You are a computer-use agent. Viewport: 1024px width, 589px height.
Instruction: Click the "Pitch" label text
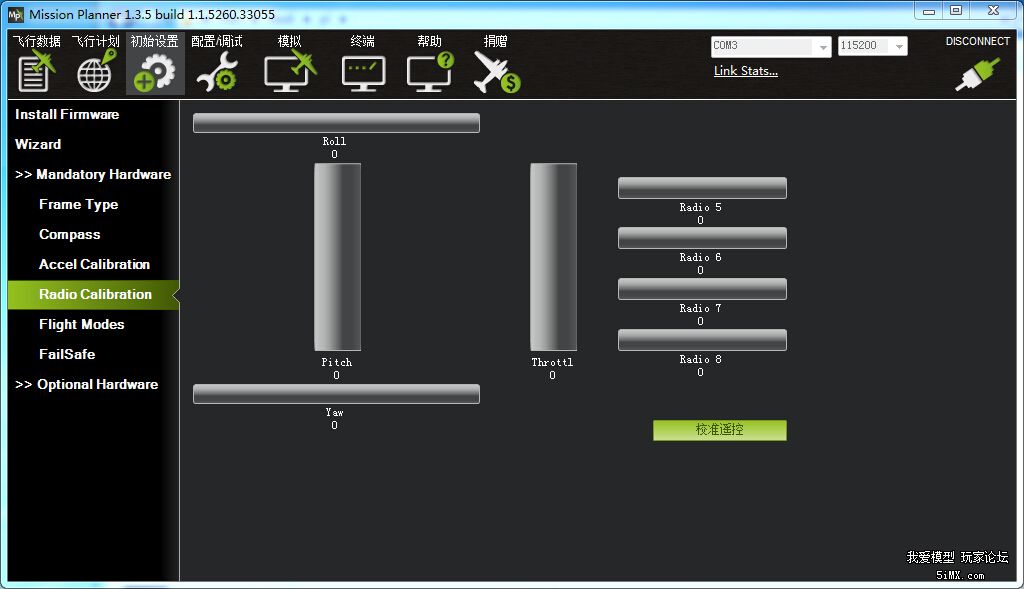(336, 362)
